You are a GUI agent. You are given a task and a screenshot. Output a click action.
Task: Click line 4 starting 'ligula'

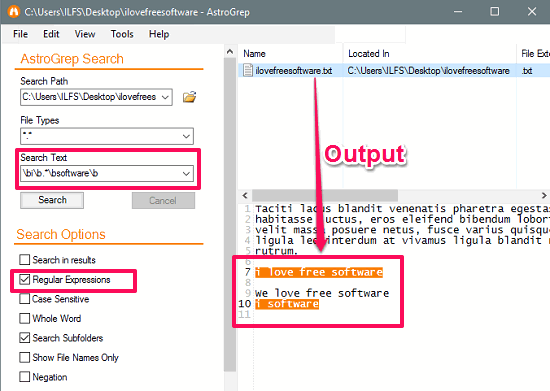(x=402, y=240)
